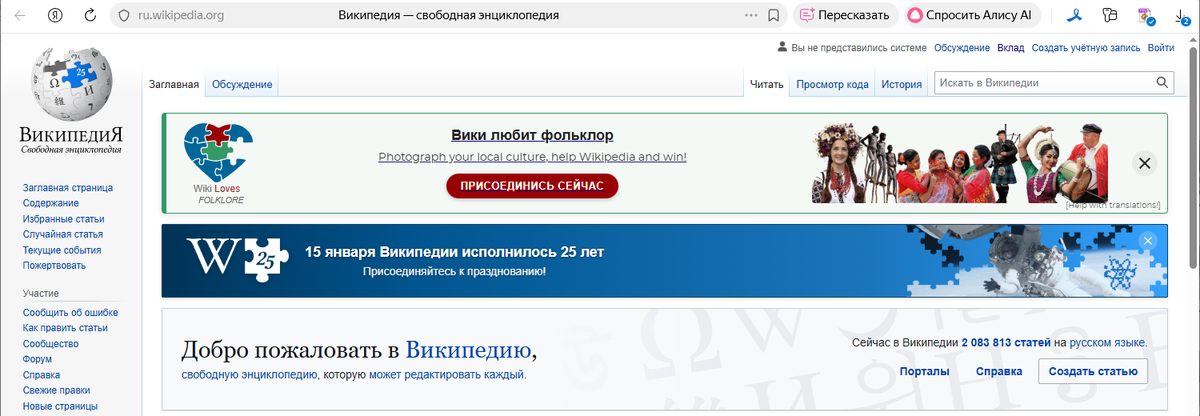Image resolution: width=1200 pixels, height=416 pixels.
Task: Open the История tab
Action: click(x=901, y=84)
